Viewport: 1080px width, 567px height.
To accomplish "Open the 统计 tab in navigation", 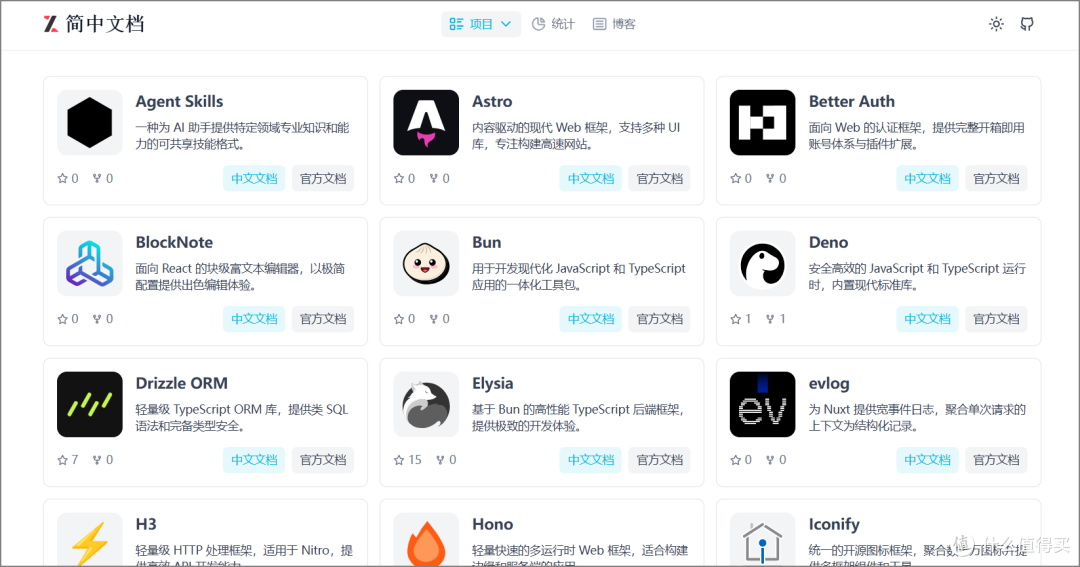I will [553, 24].
